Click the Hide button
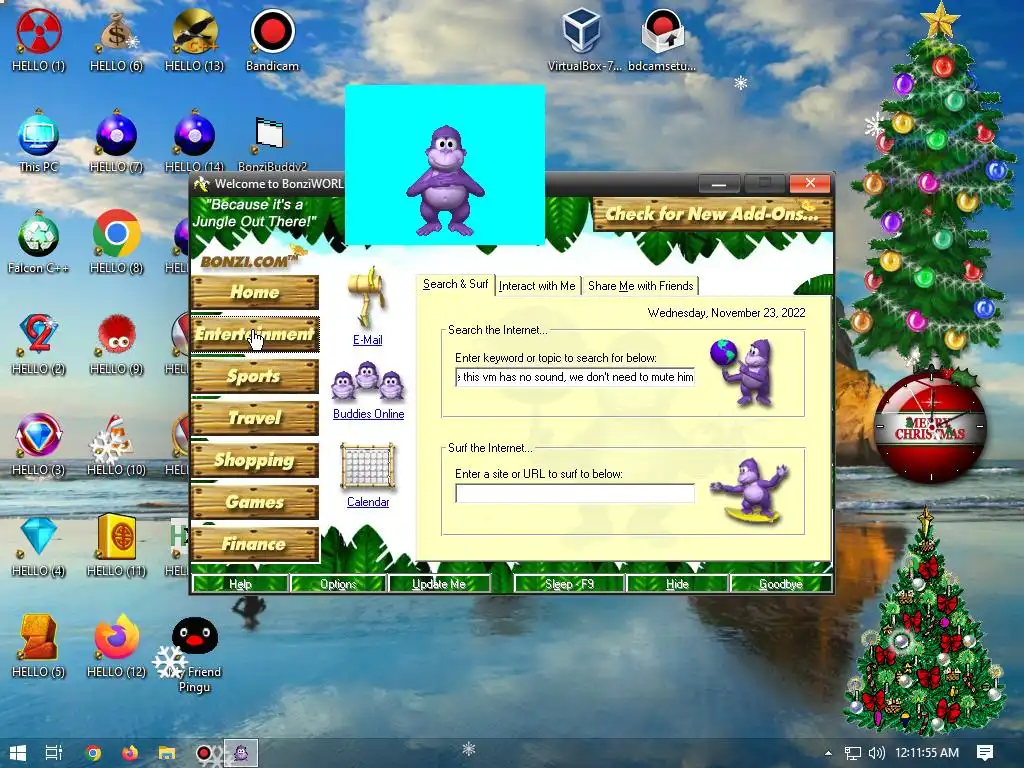 pos(677,584)
